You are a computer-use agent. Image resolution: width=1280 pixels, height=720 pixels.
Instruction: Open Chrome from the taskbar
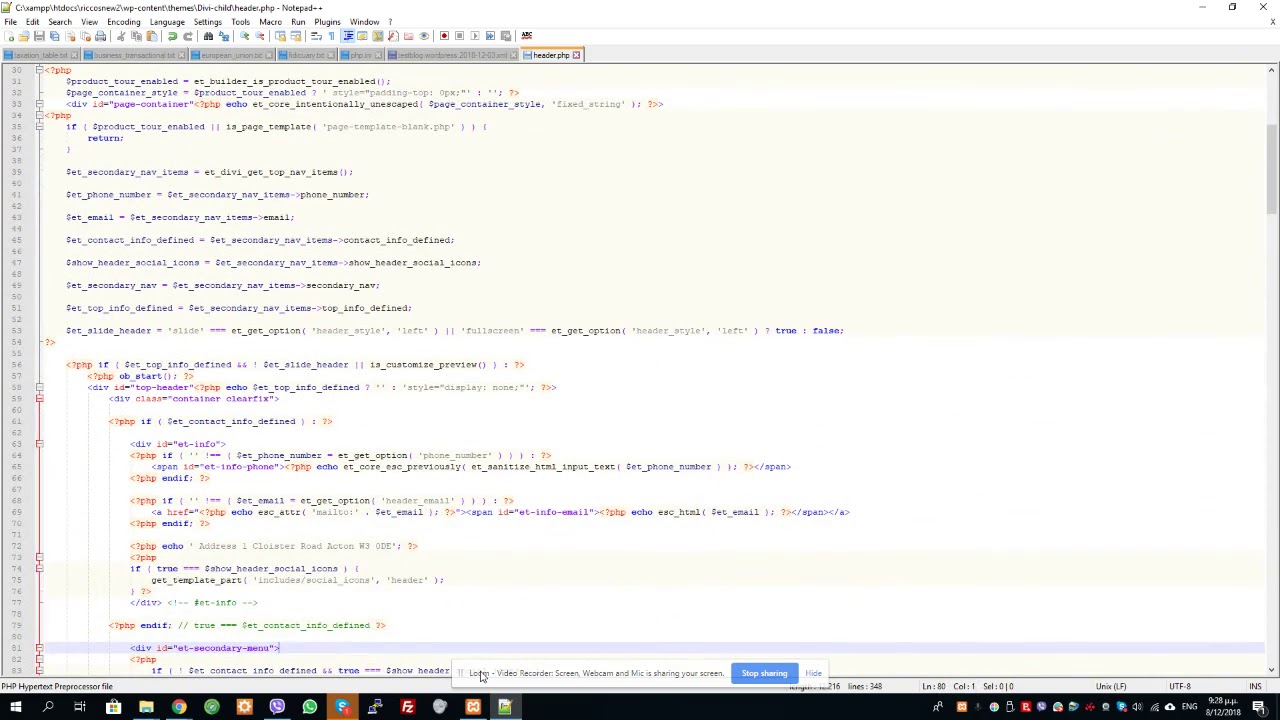(x=179, y=708)
